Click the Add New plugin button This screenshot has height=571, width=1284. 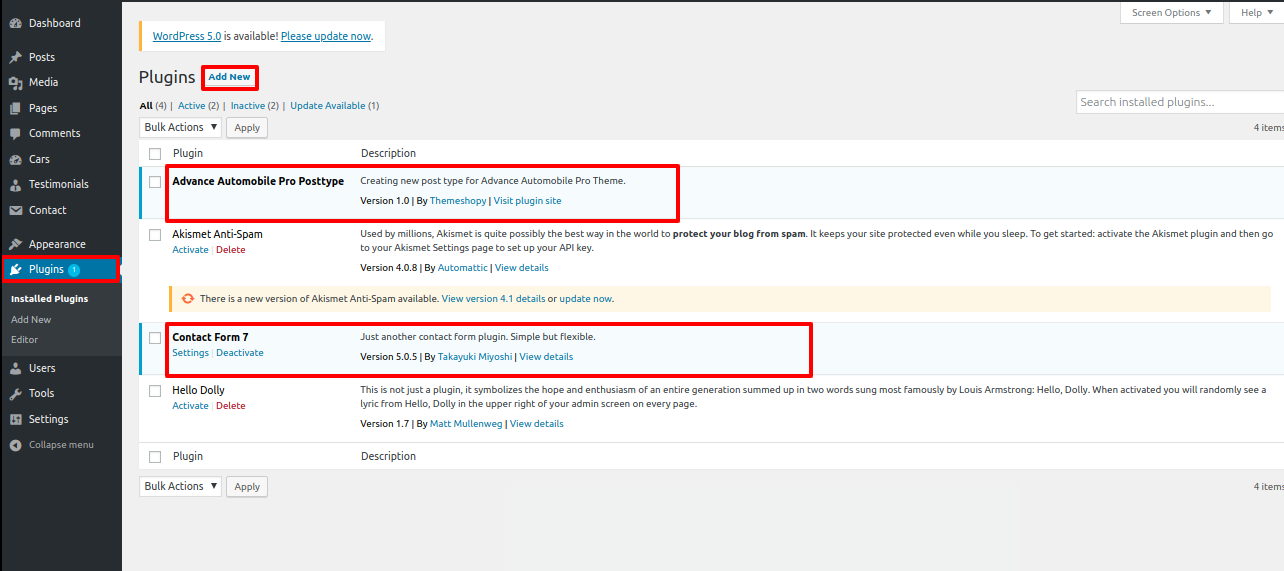coord(229,77)
